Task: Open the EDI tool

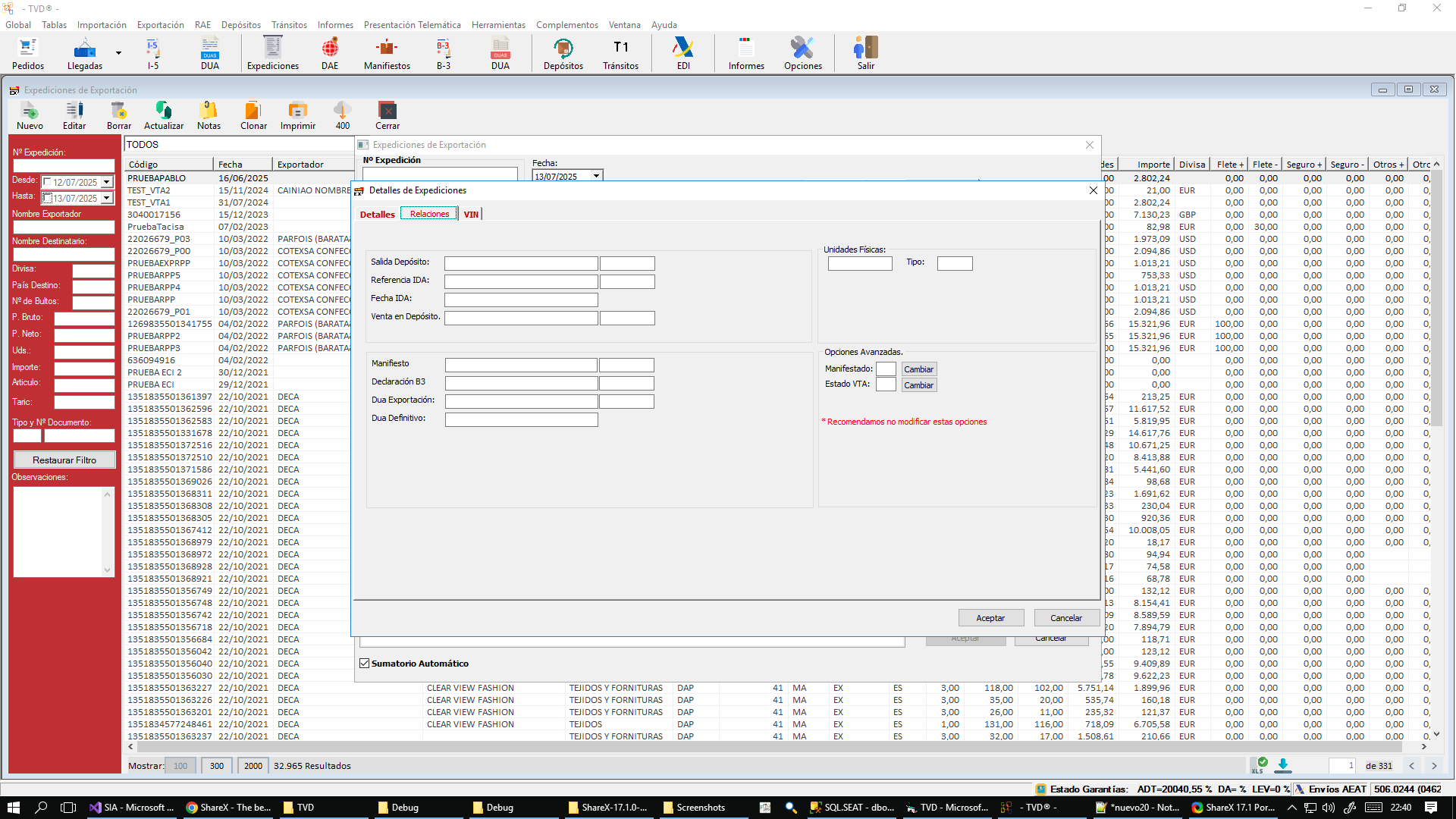Action: pos(683,49)
